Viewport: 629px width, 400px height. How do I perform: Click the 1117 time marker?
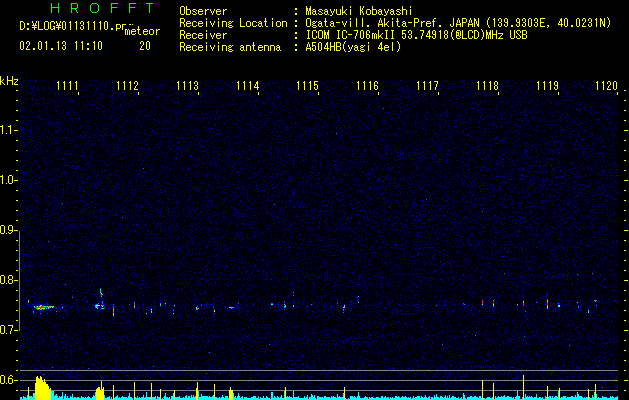tap(427, 86)
